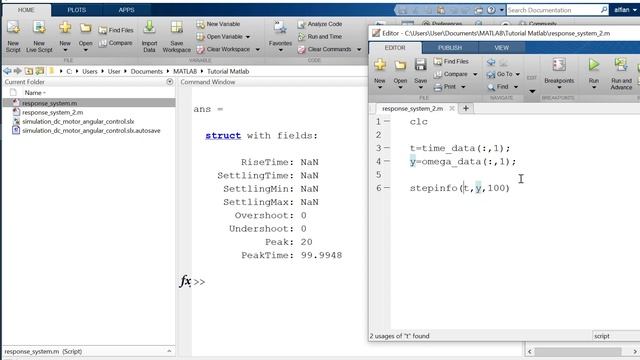Viewport: 640px width, 360px height.
Task: Click New Variable
Action: [218, 24]
